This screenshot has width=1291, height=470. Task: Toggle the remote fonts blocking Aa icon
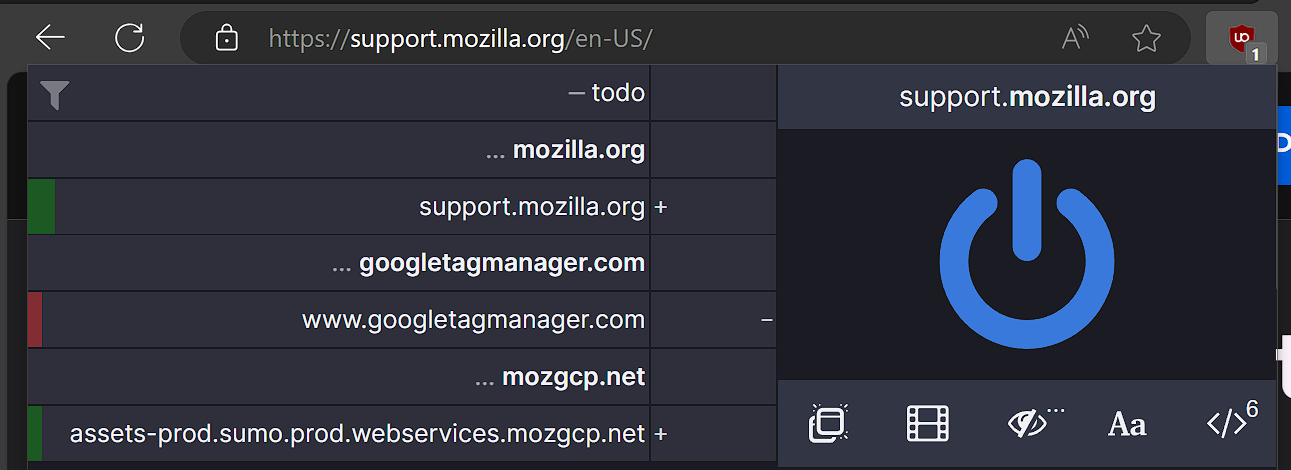pyautogui.click(x=1127, y=425)
